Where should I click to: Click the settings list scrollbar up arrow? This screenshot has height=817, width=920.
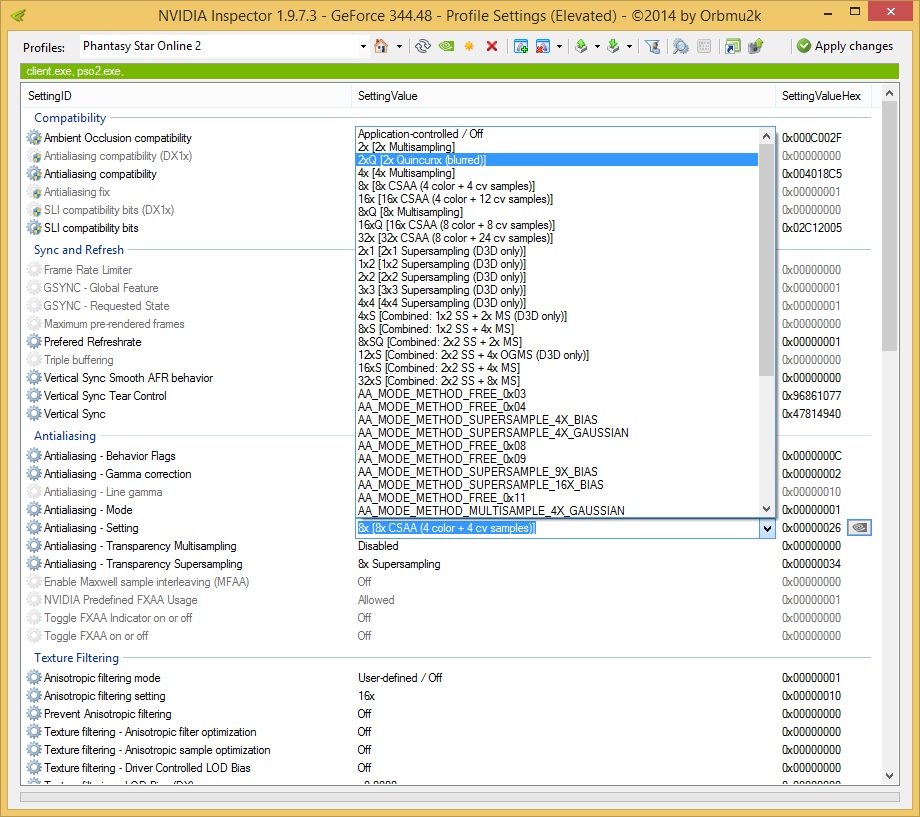pyautogui.click(x=889, y=93)
